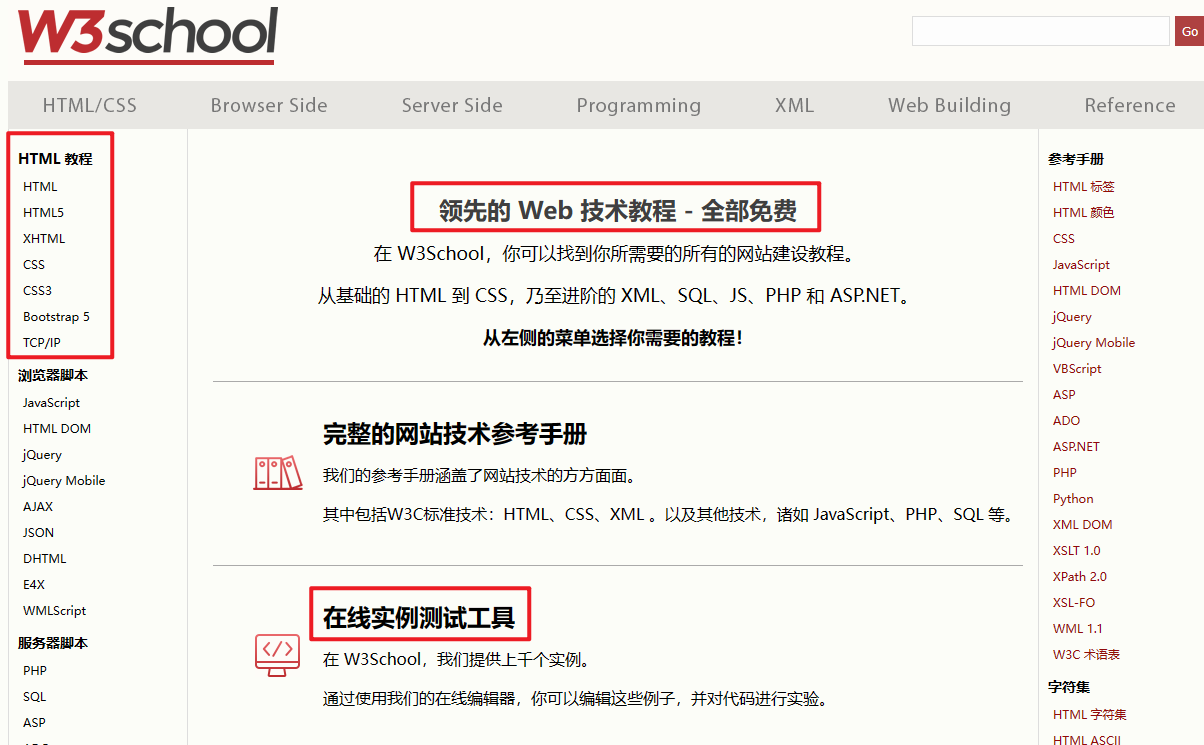
Task: Open the Programming menu
Action: point(638,105)
